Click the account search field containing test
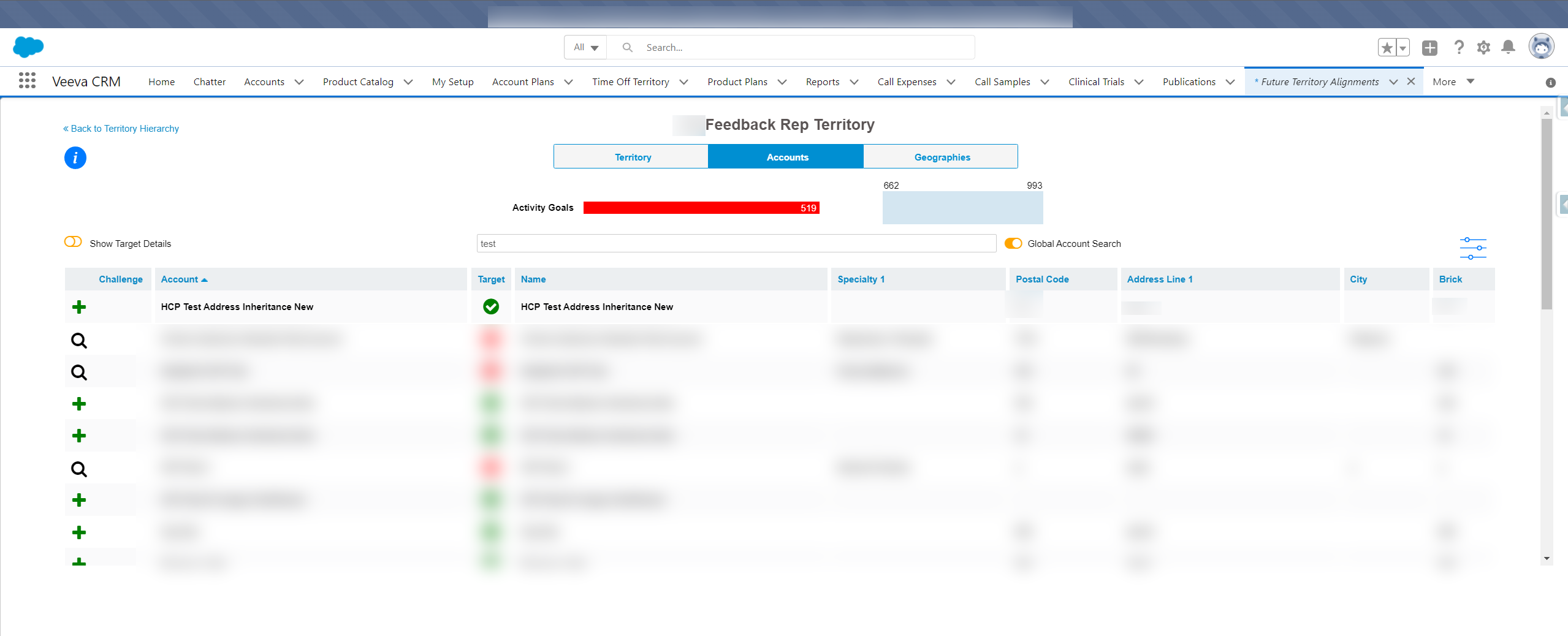This screenshot has height=636, width=1568. click(736, 243)
